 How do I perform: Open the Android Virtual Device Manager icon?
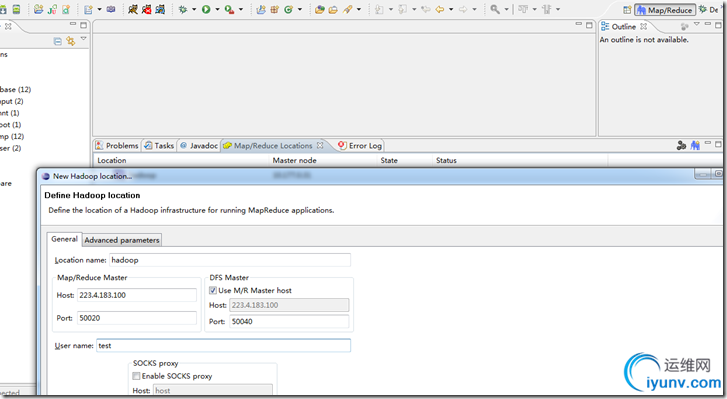(x=17, y=9)
